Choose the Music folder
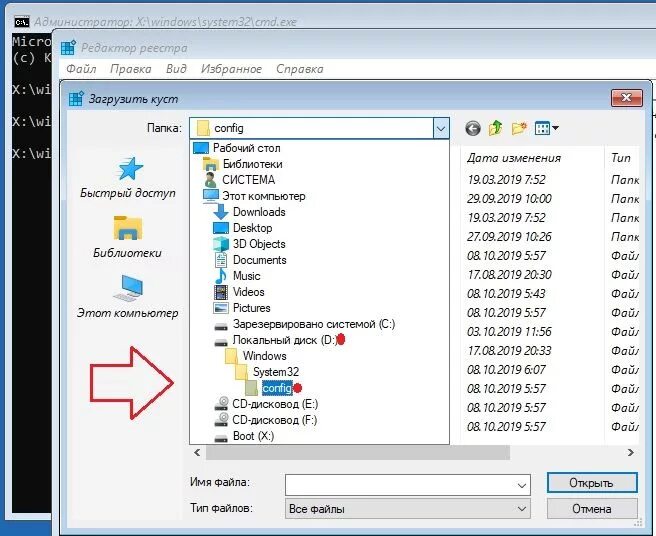The width and height of the screenshot is (656, 536). point(246,276)
